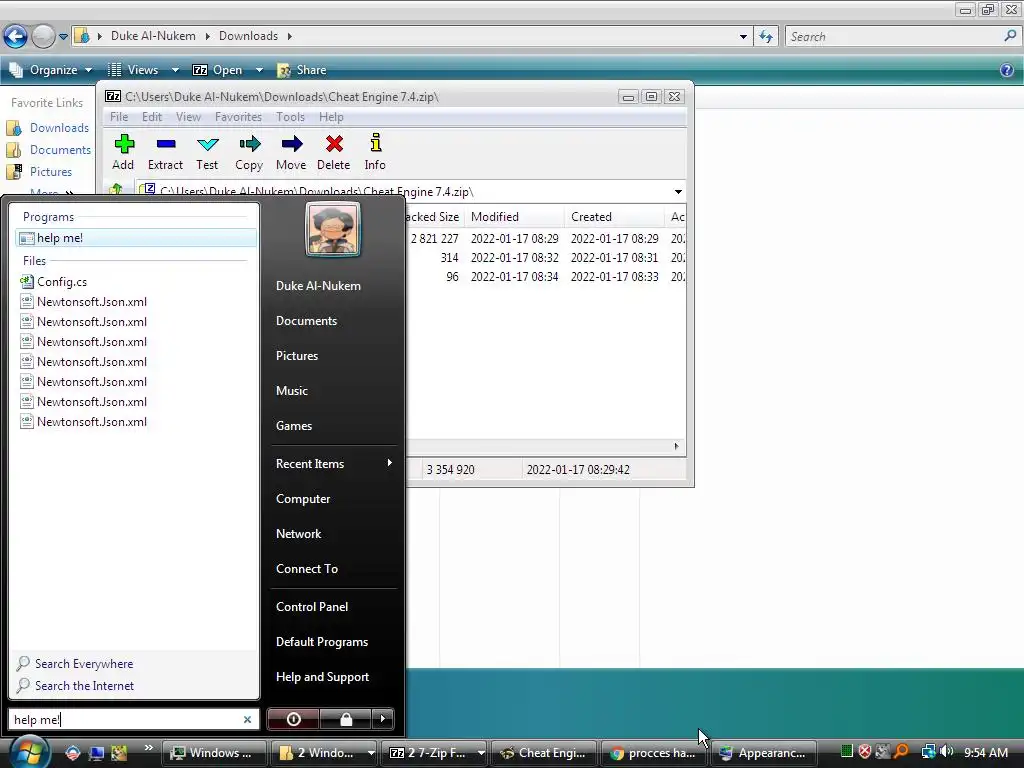Screen dimensions: 1024x768
Task: Open Pictures favorite link
Action: click(x=39, y=172)
